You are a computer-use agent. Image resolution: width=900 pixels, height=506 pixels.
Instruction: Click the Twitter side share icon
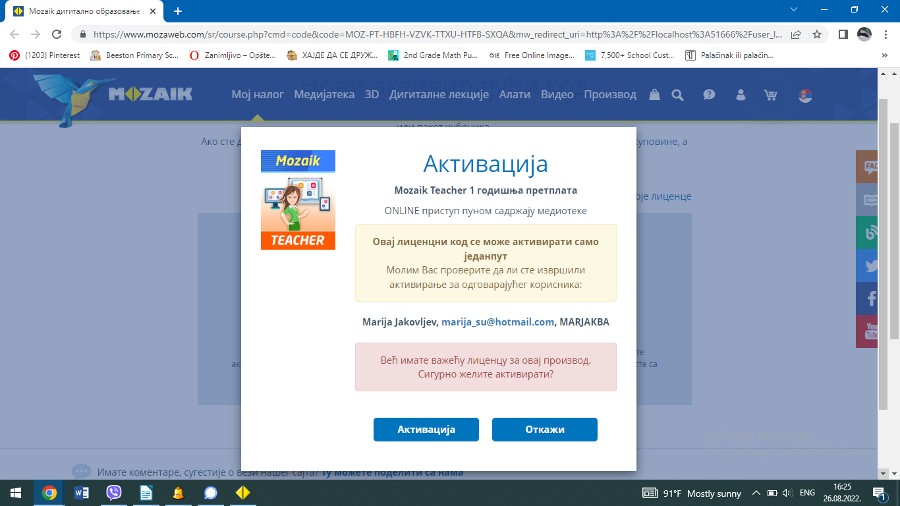867,266
